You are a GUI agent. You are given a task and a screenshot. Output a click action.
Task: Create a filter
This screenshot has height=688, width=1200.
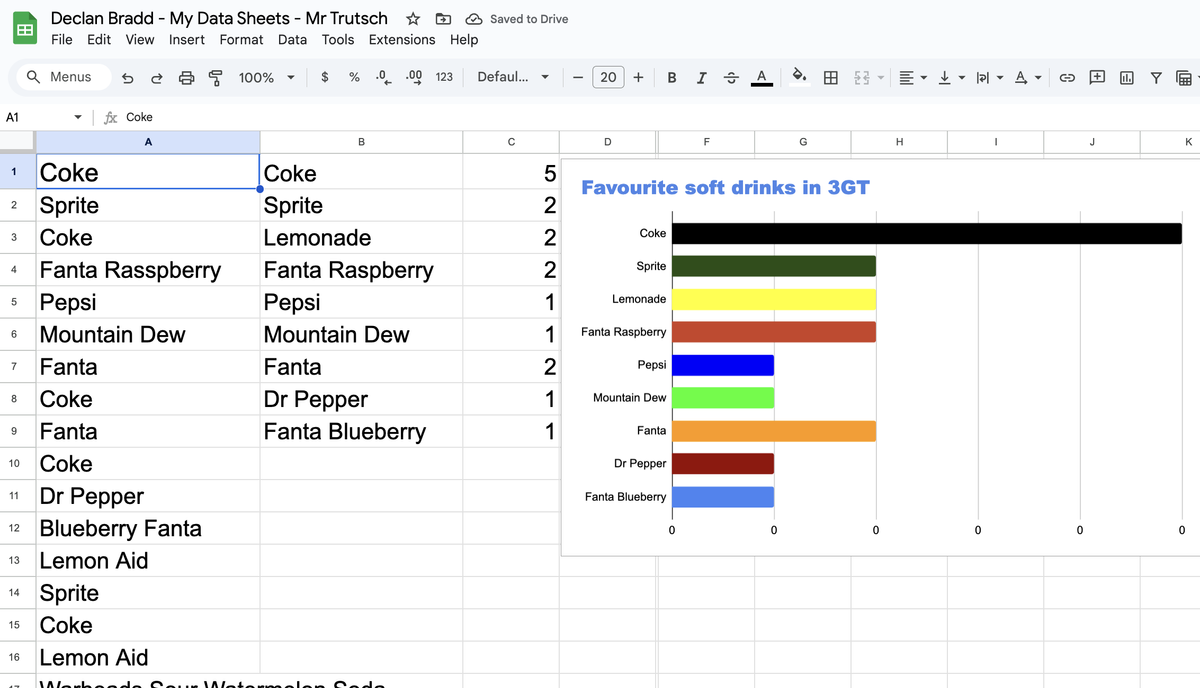(x=1156, y=77)
